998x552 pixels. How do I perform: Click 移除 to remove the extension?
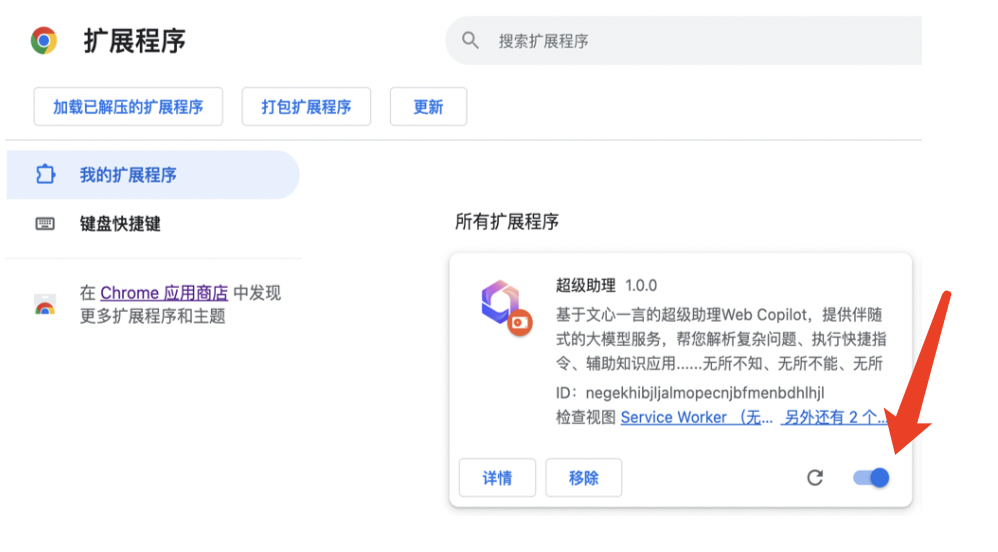(584, 478)
